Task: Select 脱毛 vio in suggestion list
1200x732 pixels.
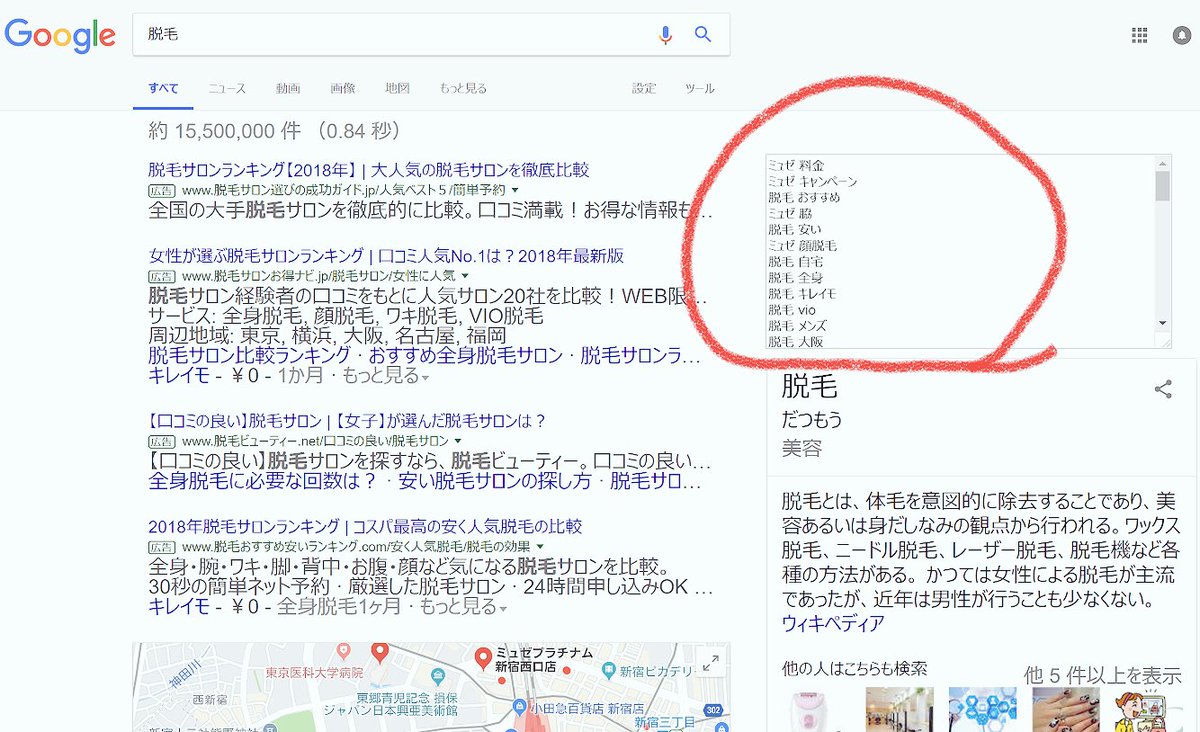Action: [x=792, y=310]
